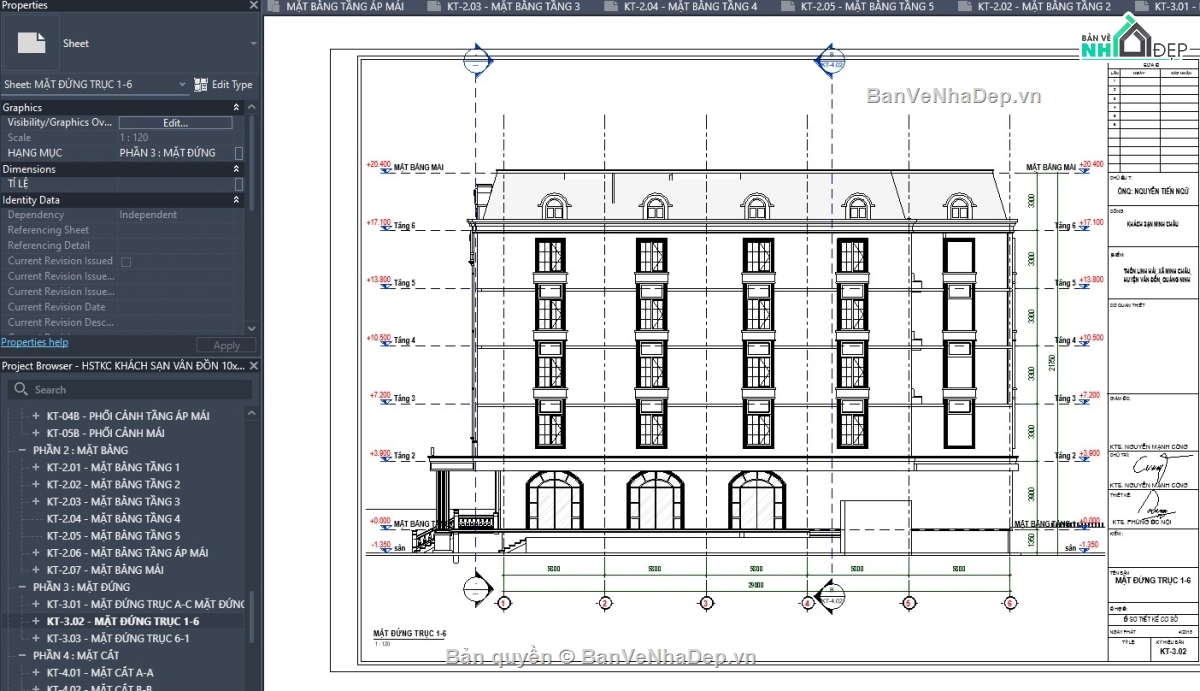Image resolution: width=1200 pixels, height=691 pixels.
Task: Click the Sheet type thumbnail in Properties
Action: pyautogui.click(x=30, y=43)
